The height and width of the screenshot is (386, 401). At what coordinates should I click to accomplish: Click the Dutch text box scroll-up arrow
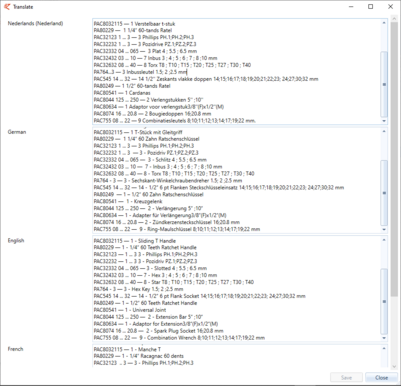pyautogui.click(x=384, y=23)
